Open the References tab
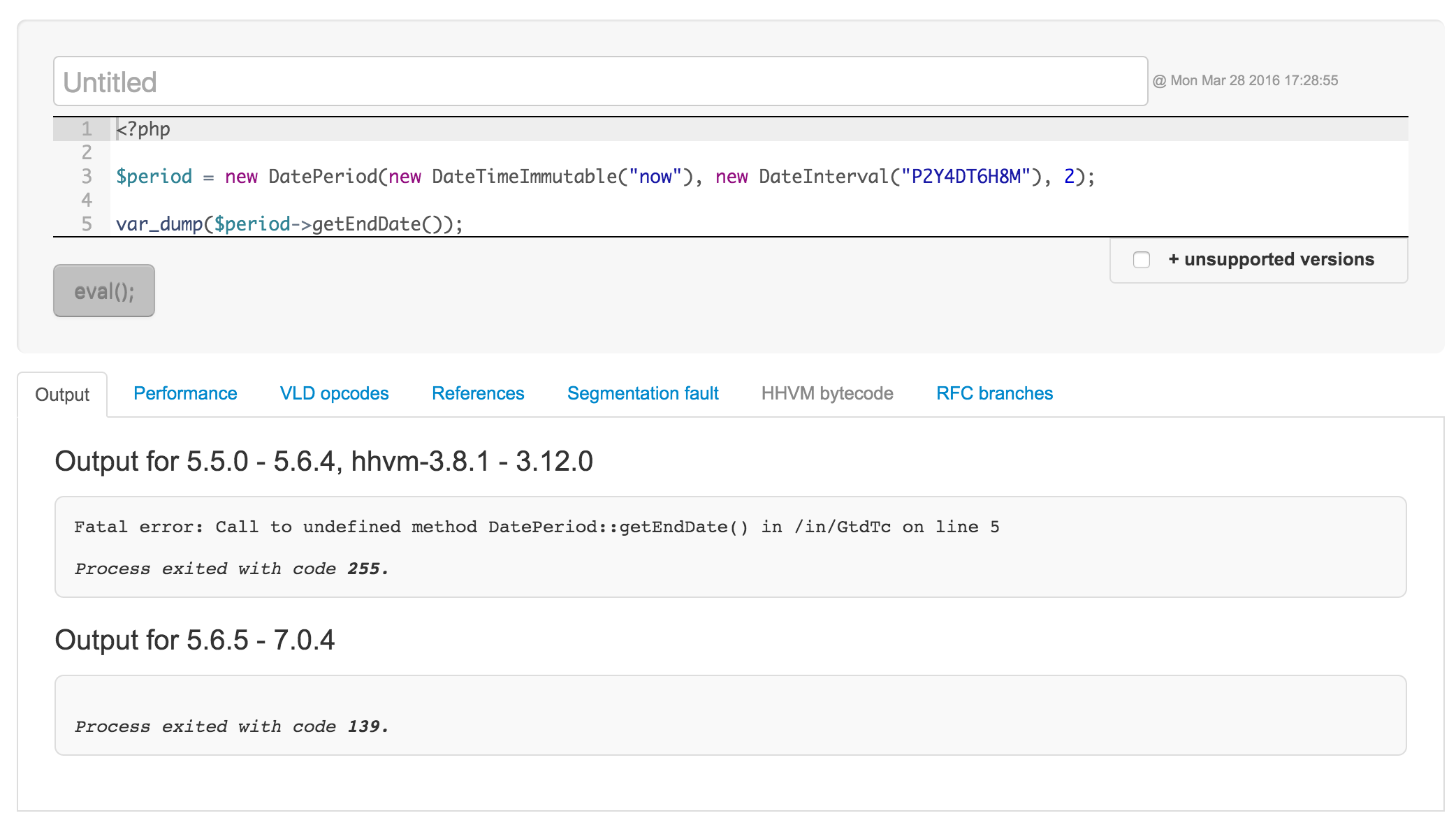 (x=478, y=393)
